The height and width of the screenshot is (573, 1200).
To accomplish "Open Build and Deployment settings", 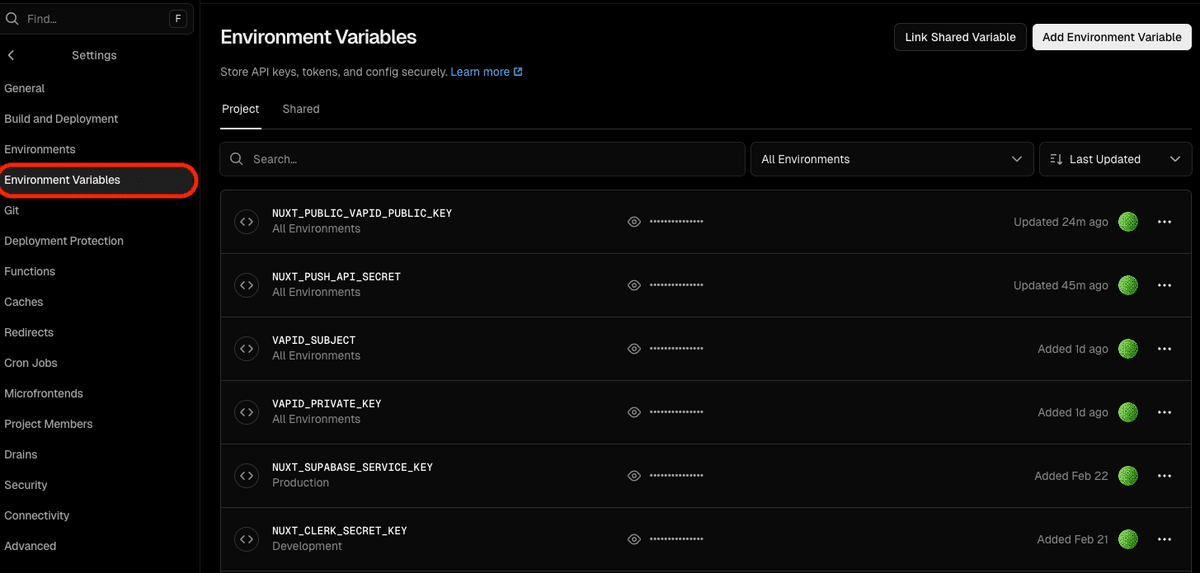I will tap(61, 119).
